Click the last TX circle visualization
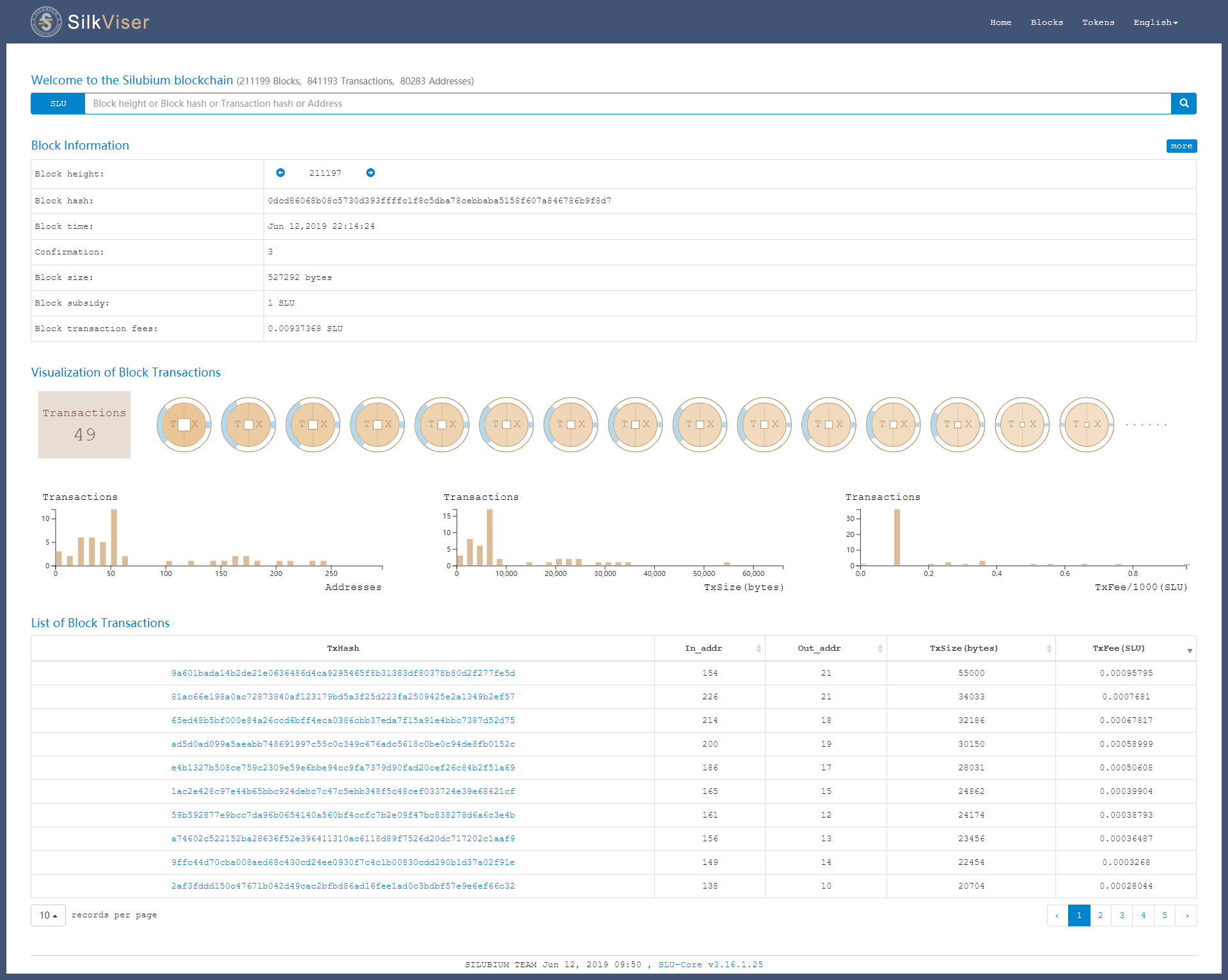The image size is (1228, 980). [1086, 424]
